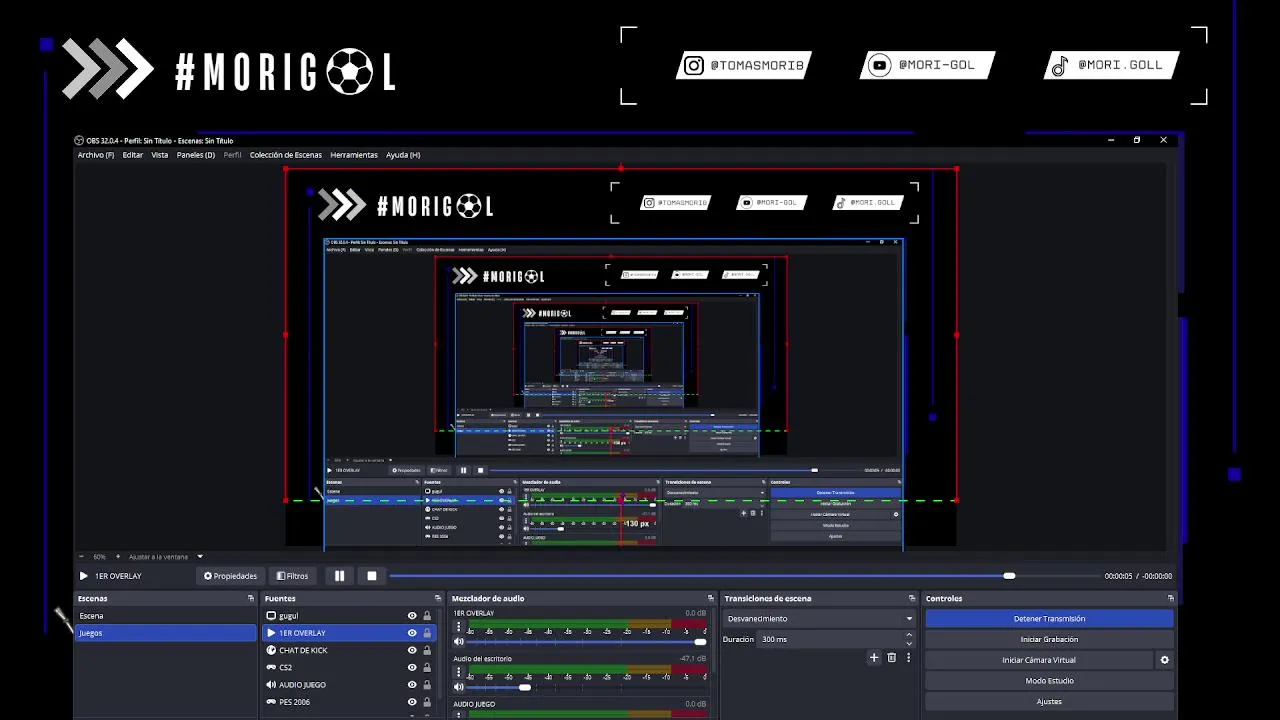Viewport: 1280px width, 720px height.
Task: Hide the gugul source
Action: [412, 616]
